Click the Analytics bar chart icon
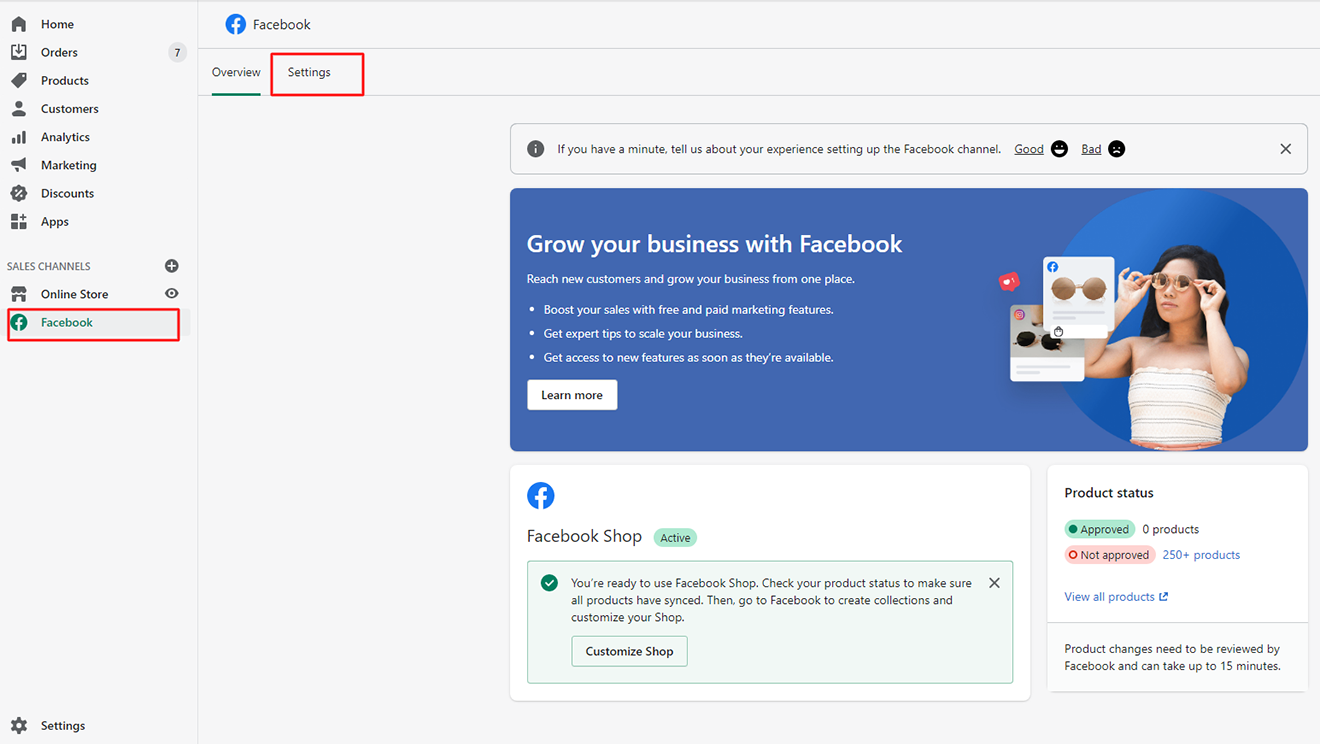The width and height of the screenshot is (1320, 744). point(19,137)
